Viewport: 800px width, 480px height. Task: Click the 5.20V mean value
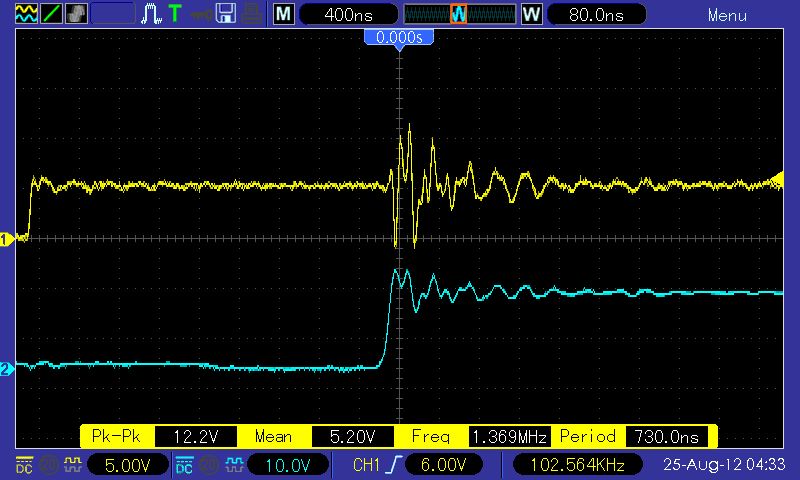click(353, 437)
